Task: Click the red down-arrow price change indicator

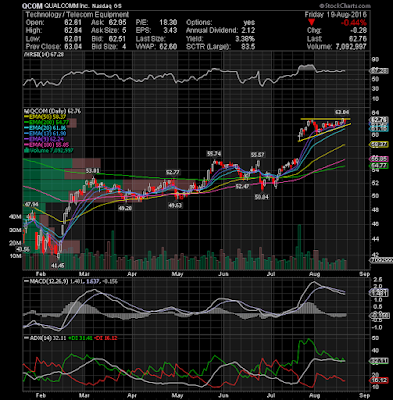Action: click(x=311, y=23)
